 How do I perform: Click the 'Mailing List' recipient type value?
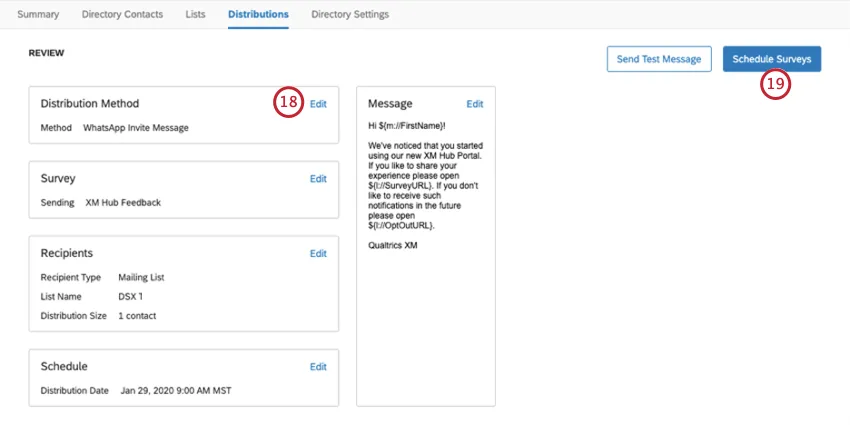[x=141, y=278]
